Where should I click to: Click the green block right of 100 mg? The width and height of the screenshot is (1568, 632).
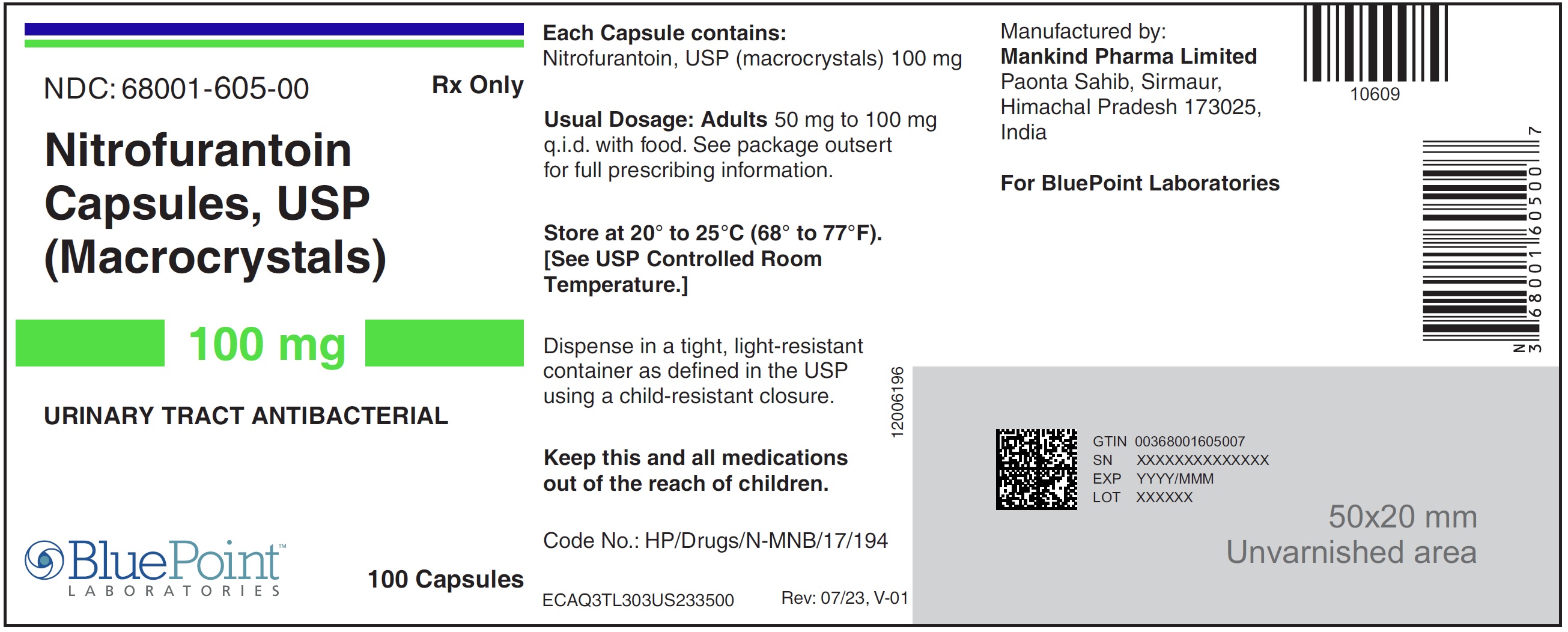(x=444, y=343)
